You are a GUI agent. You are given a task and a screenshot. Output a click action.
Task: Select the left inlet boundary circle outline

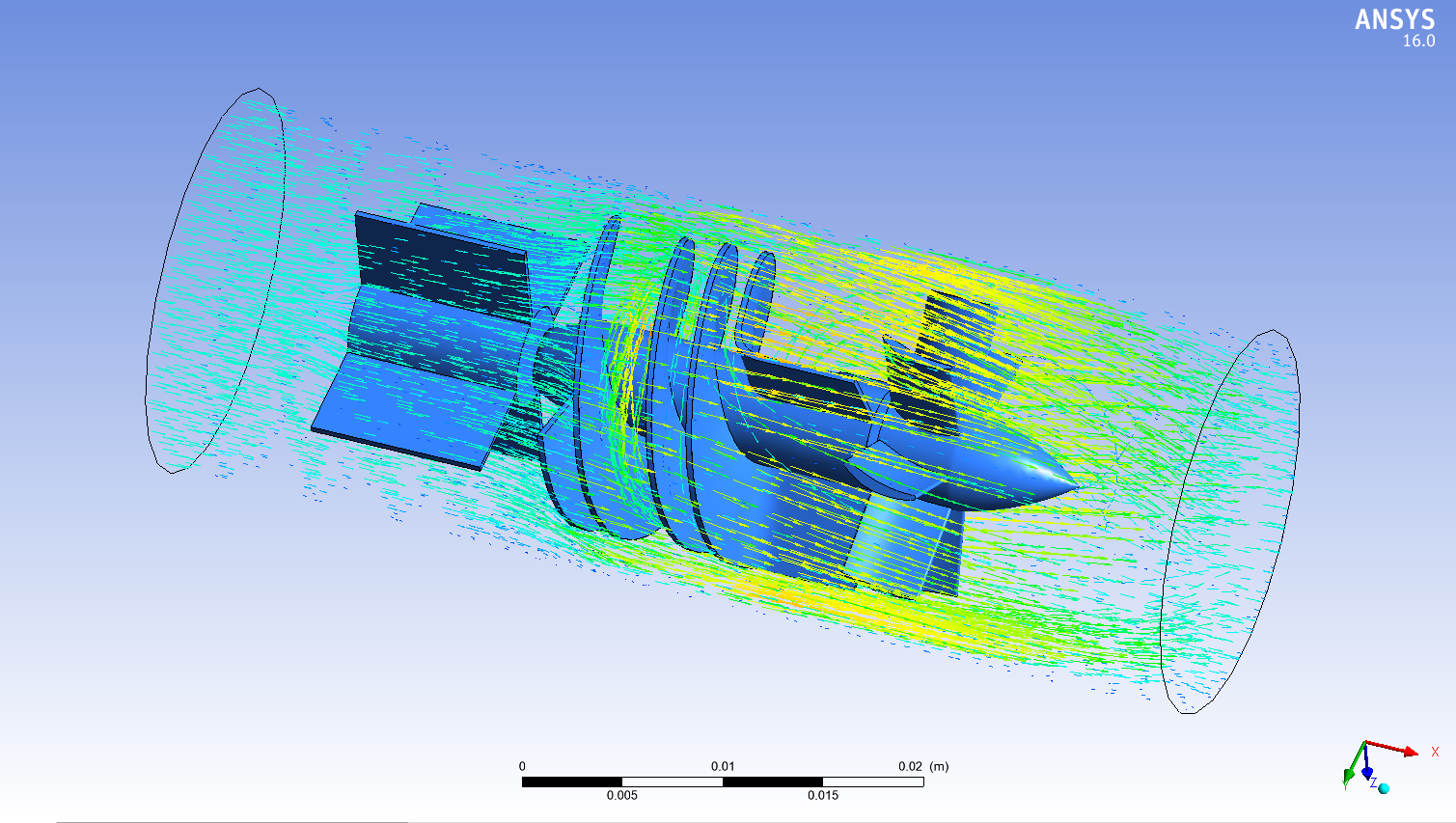pos(216,281)
